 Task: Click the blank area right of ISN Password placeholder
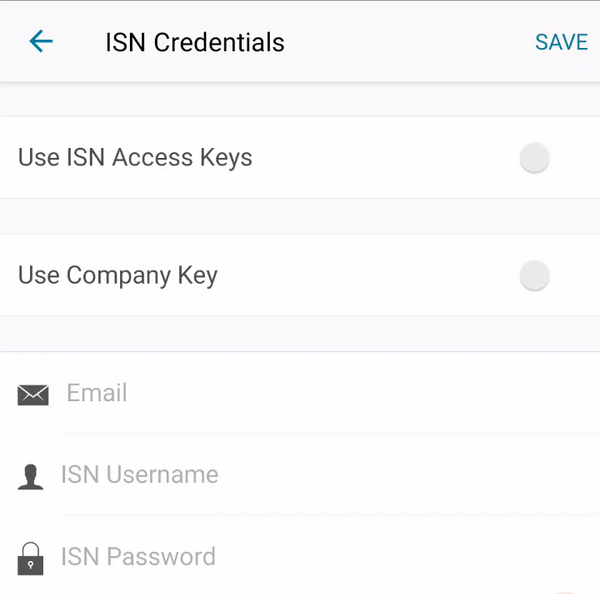coord(400,557)
